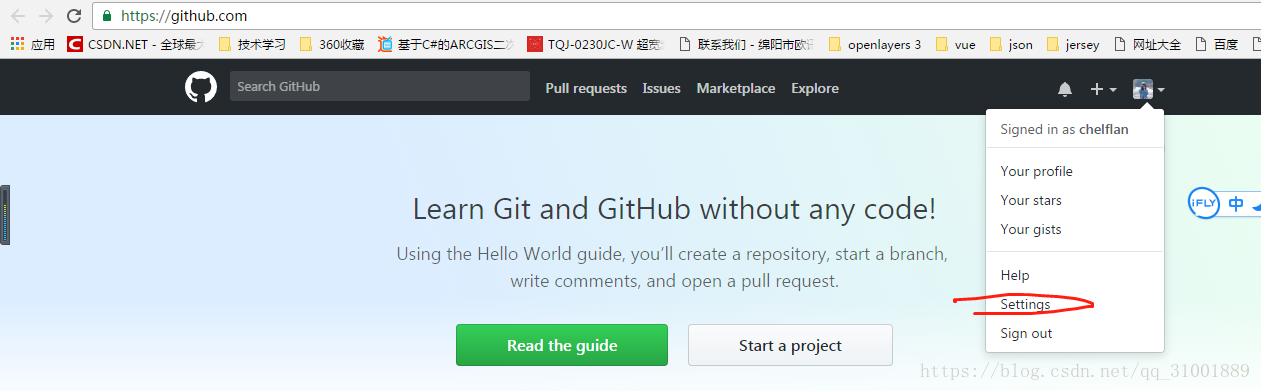Toggle the user avatar menu
Image resolution: width=1261 pixels, height=391 pixels.
(x=1148, y=89)
